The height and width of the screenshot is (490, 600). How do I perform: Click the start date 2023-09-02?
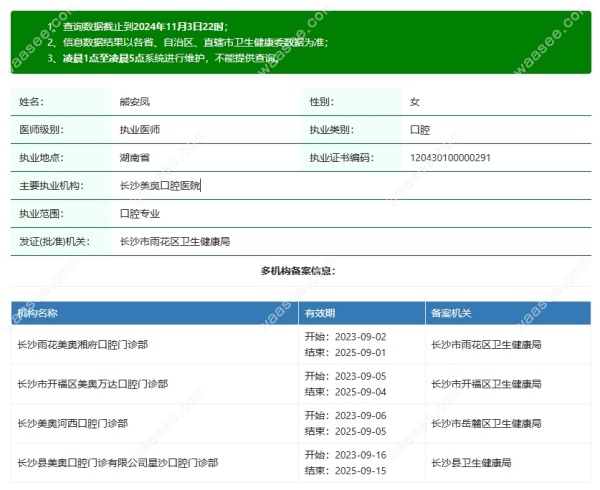[360, 337]
